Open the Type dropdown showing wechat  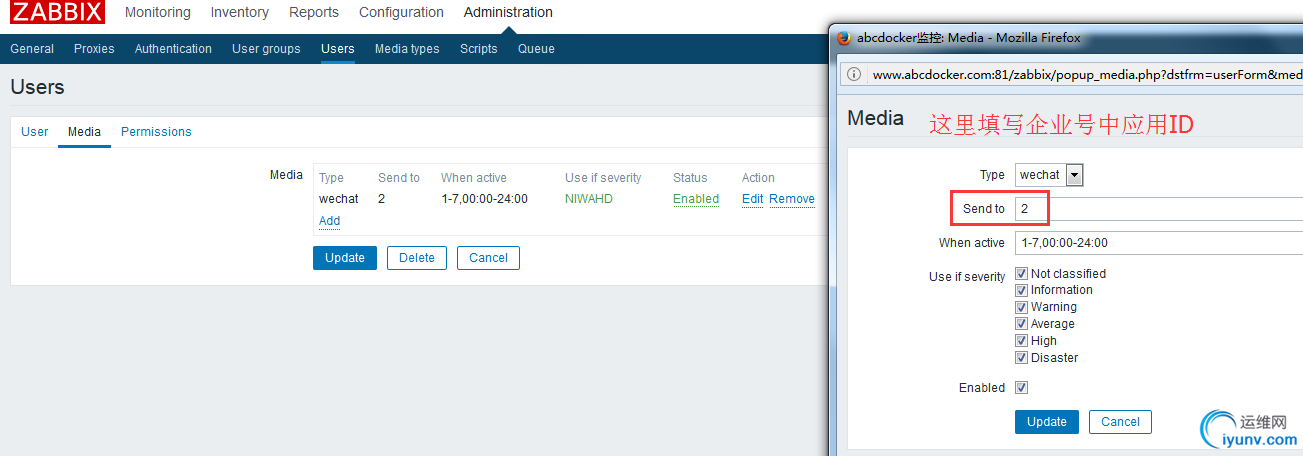pos(1049,175)
